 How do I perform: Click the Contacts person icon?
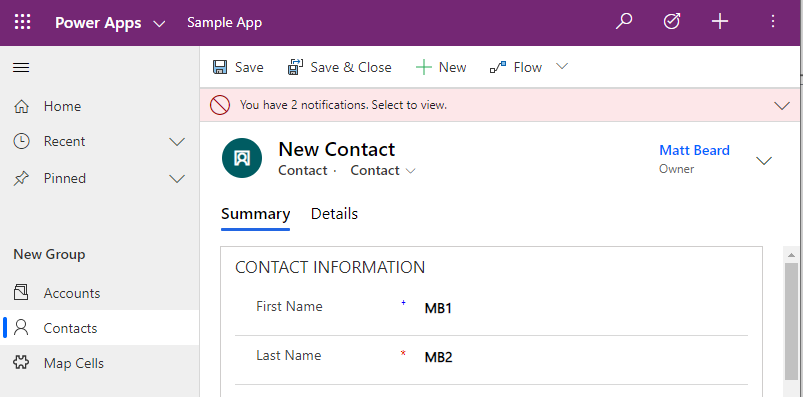tap(21, 328)
